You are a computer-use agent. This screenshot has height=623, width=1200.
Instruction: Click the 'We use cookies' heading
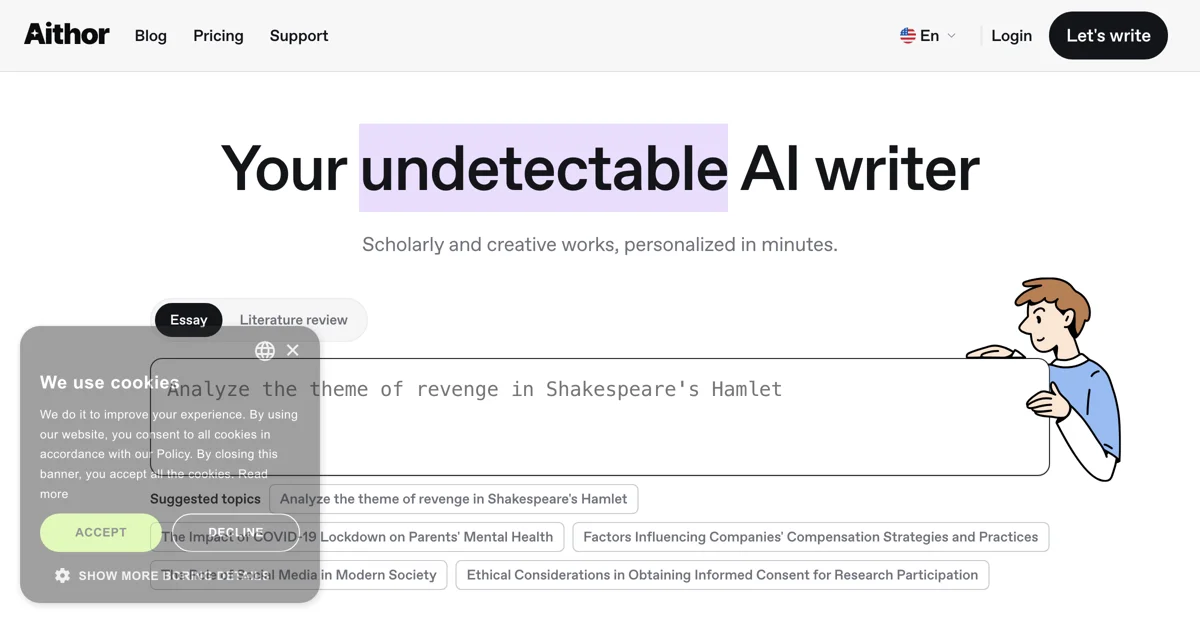109,382
